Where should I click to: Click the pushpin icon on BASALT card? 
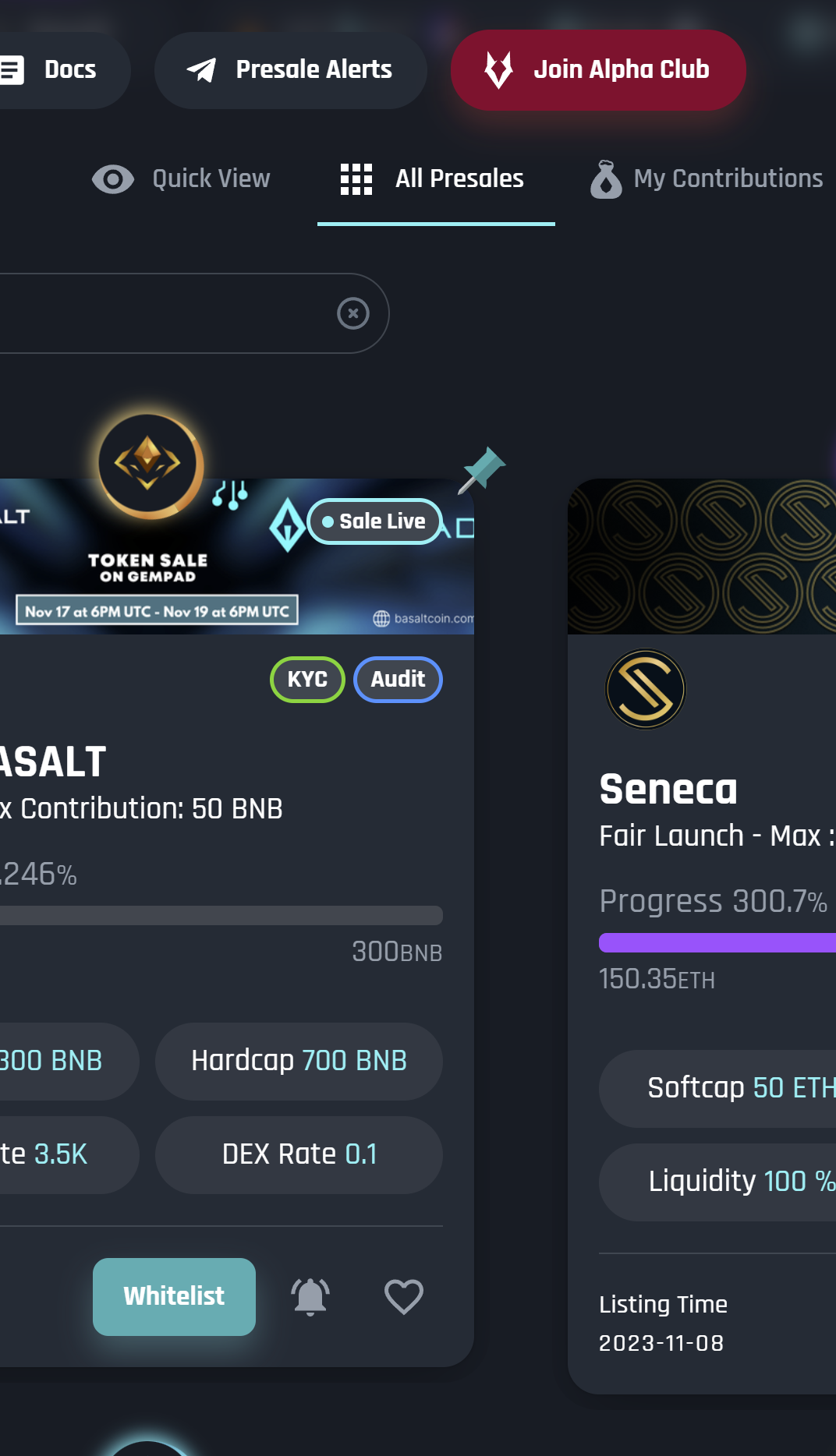coord(482,469)
